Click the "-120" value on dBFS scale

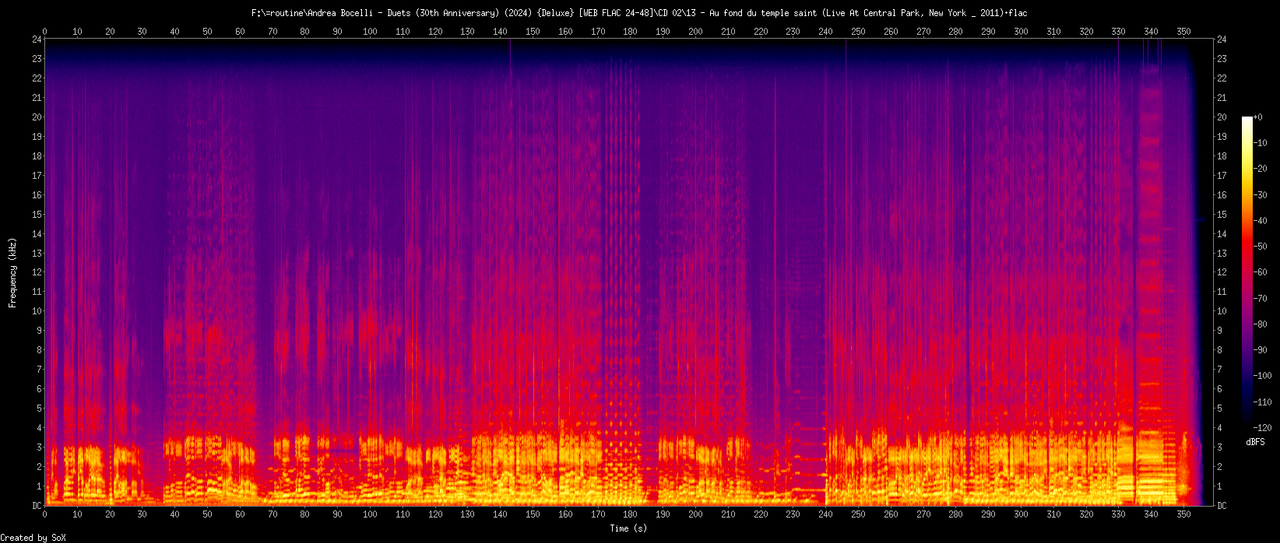[x=1265, y=429]
